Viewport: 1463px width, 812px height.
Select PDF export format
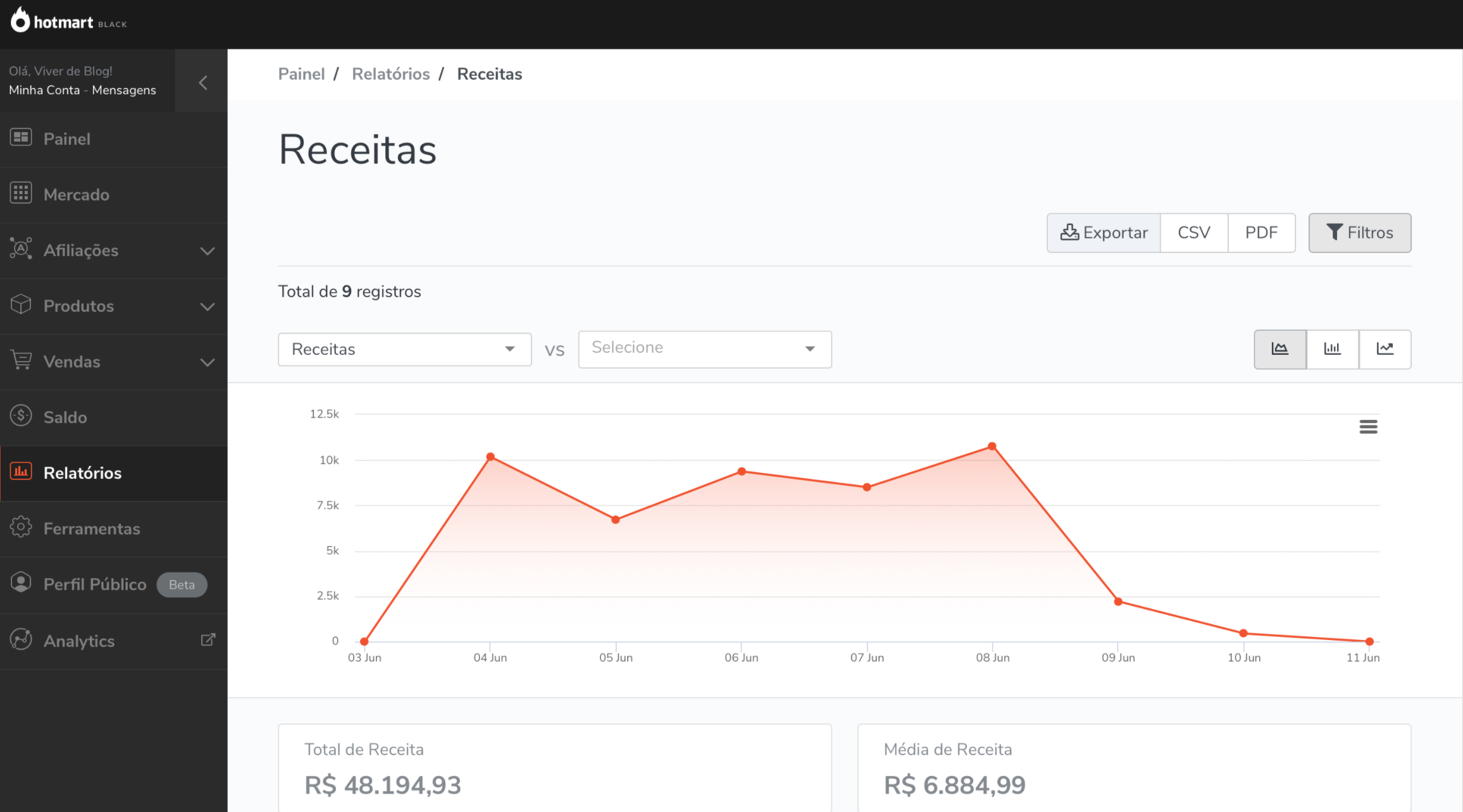1261,232
